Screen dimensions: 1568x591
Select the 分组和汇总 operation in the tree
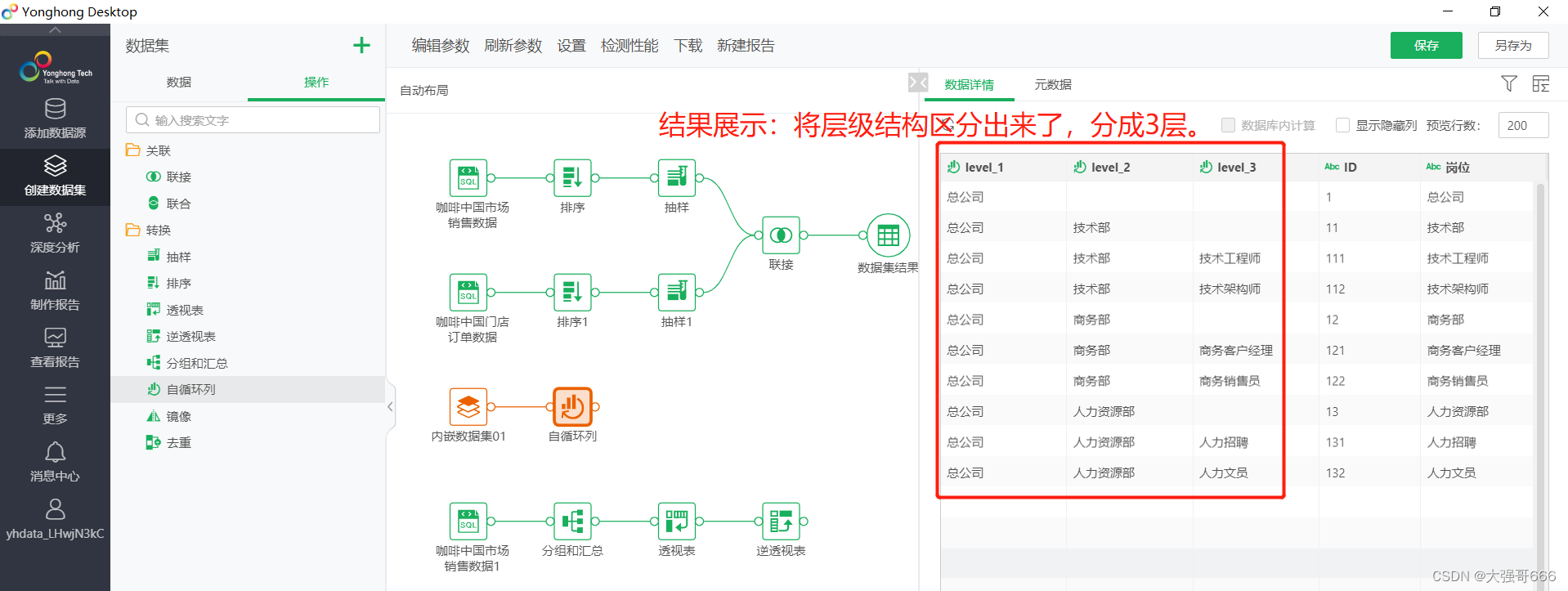coord(197,363)
